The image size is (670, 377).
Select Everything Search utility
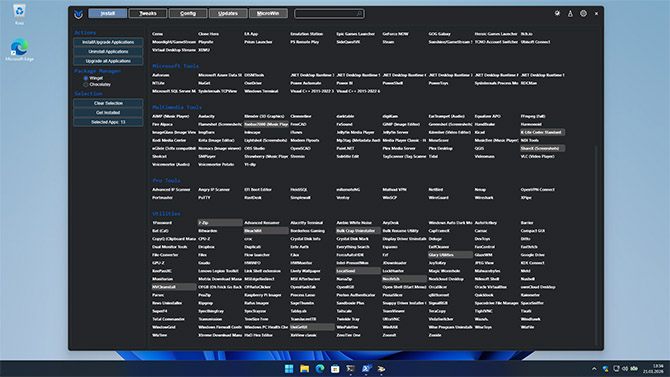click(353, 247)
